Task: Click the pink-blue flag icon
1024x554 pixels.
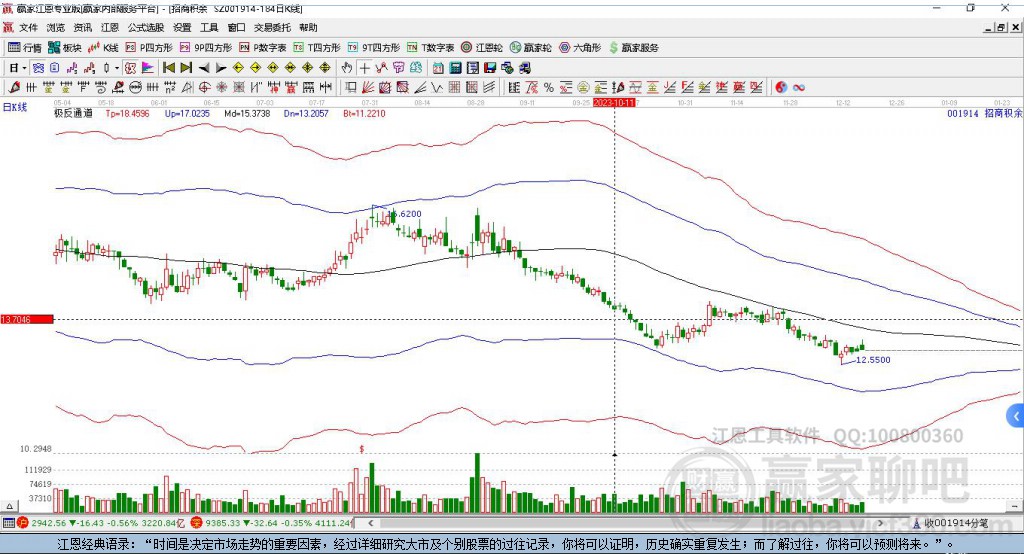Action: (x=148, y=67)
